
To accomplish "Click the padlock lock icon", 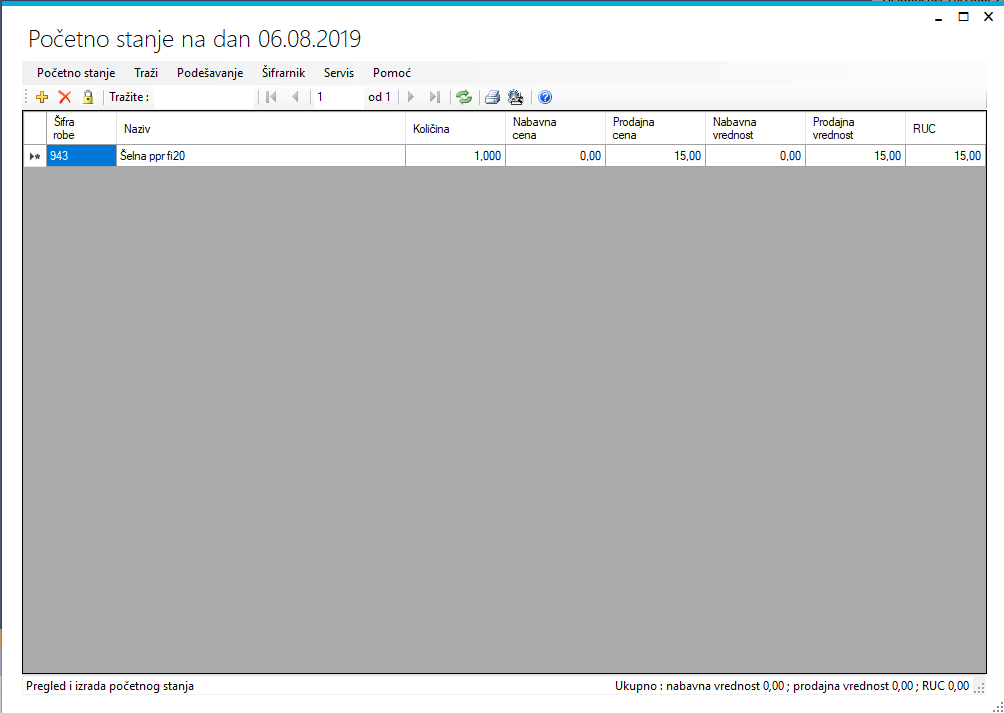I will point(88,97).
